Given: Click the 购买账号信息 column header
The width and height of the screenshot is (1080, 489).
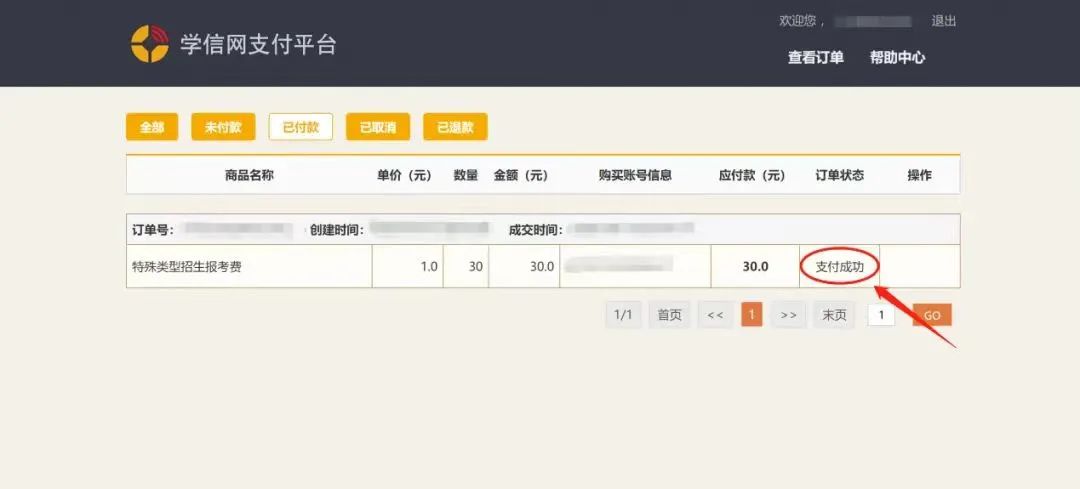Looking at the screenshot, I should tap(635, 175).
